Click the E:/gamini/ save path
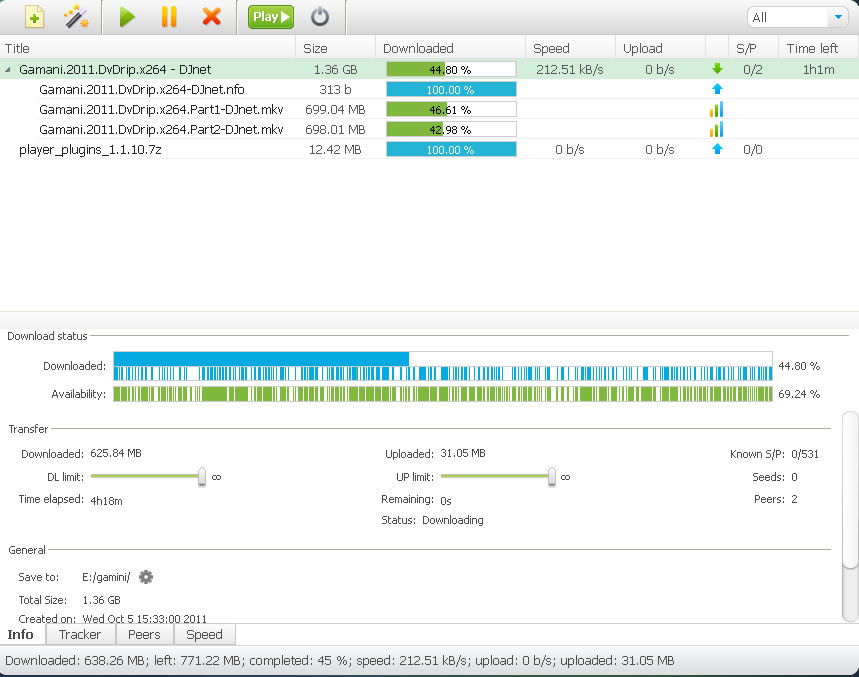 (106, 577)
